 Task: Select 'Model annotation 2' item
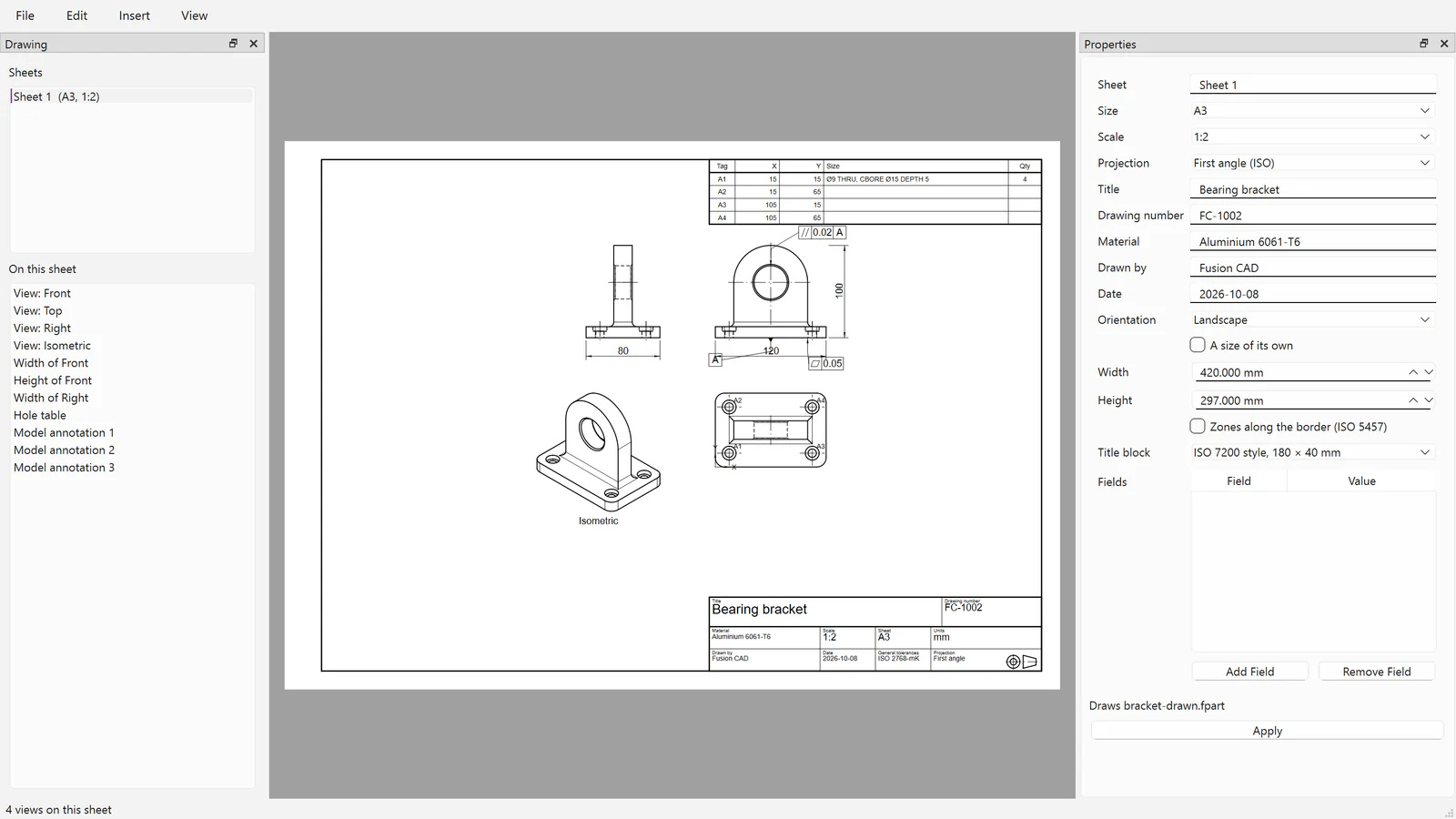click(132, 450)
